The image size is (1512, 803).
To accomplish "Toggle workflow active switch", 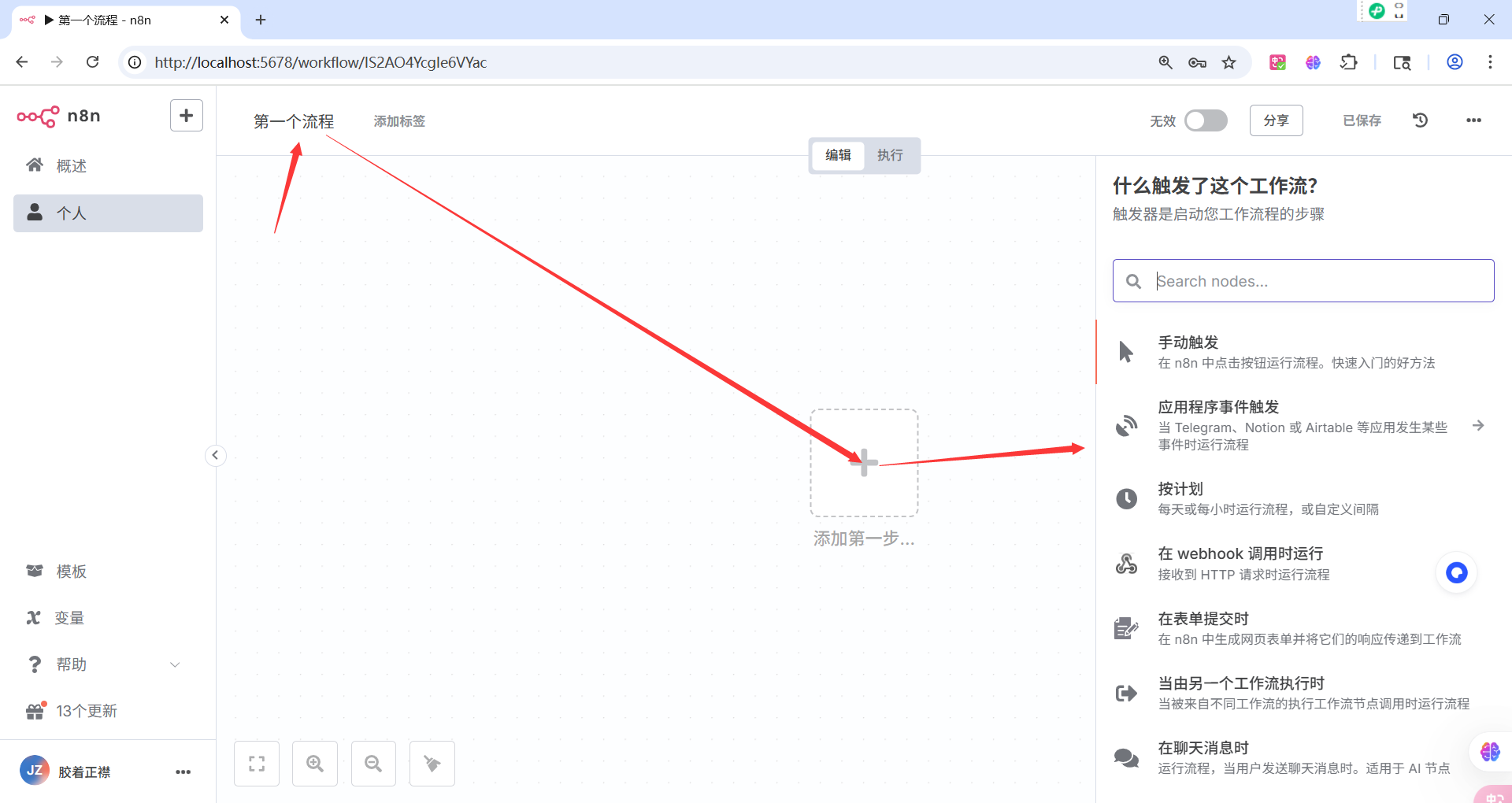I will [1206, 120].
